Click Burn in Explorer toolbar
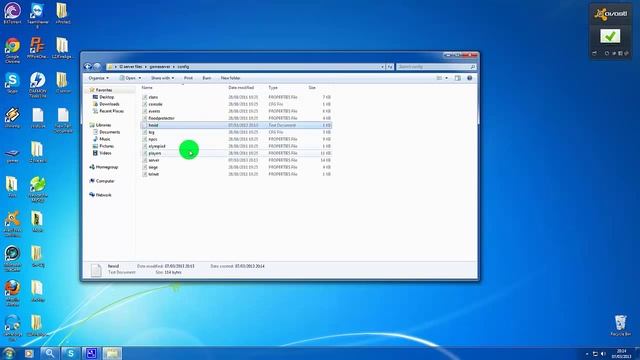This screenshot has width=640, height=360. coord(207,78)
